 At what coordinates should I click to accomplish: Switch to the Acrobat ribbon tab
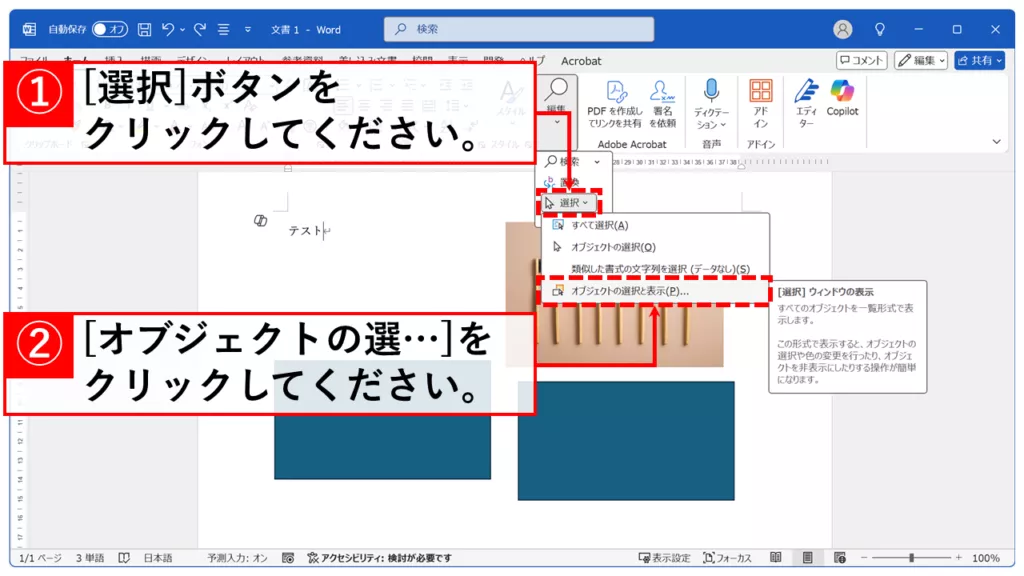(581, 61)
